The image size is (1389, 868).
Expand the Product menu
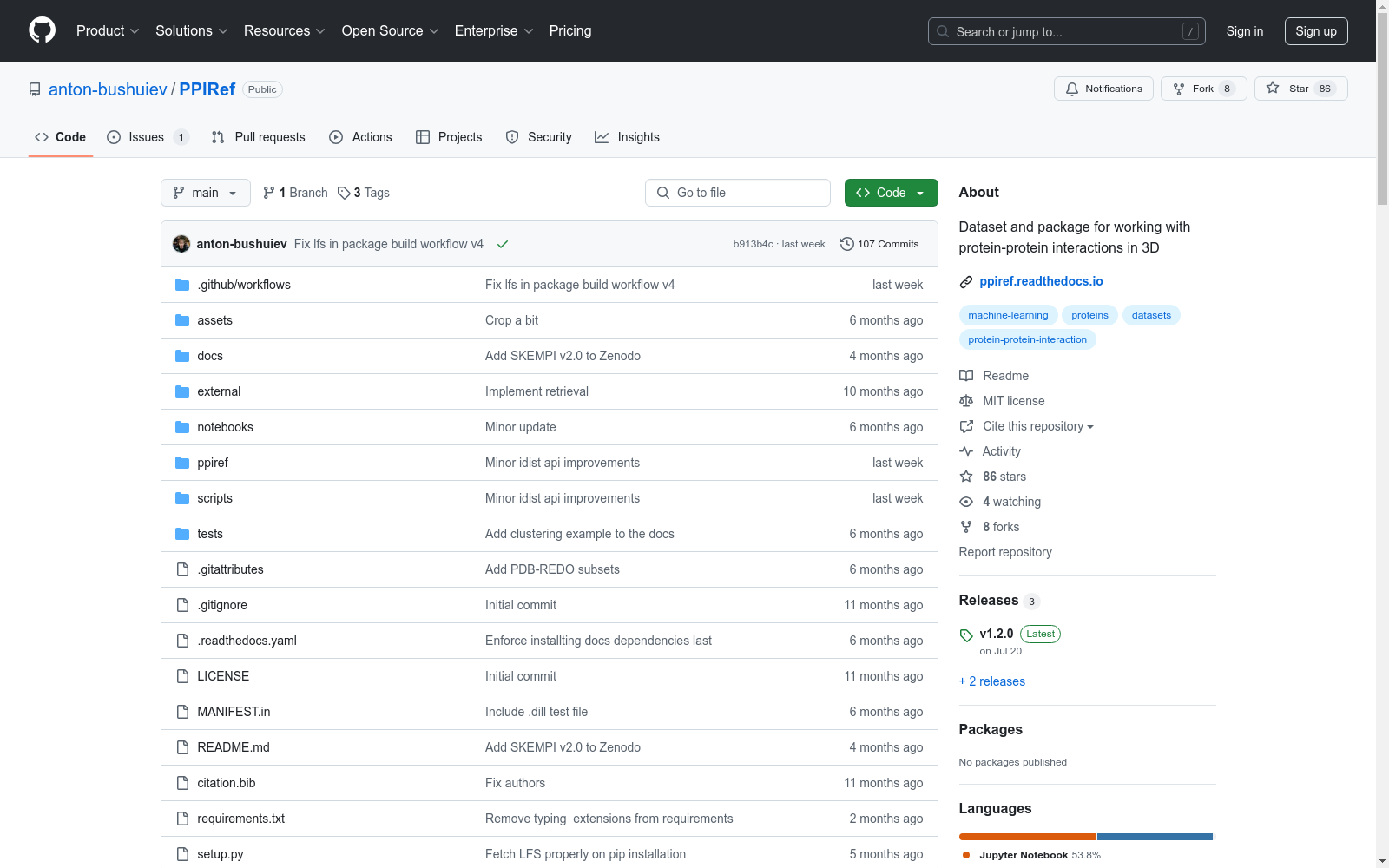tap(108, 30)
